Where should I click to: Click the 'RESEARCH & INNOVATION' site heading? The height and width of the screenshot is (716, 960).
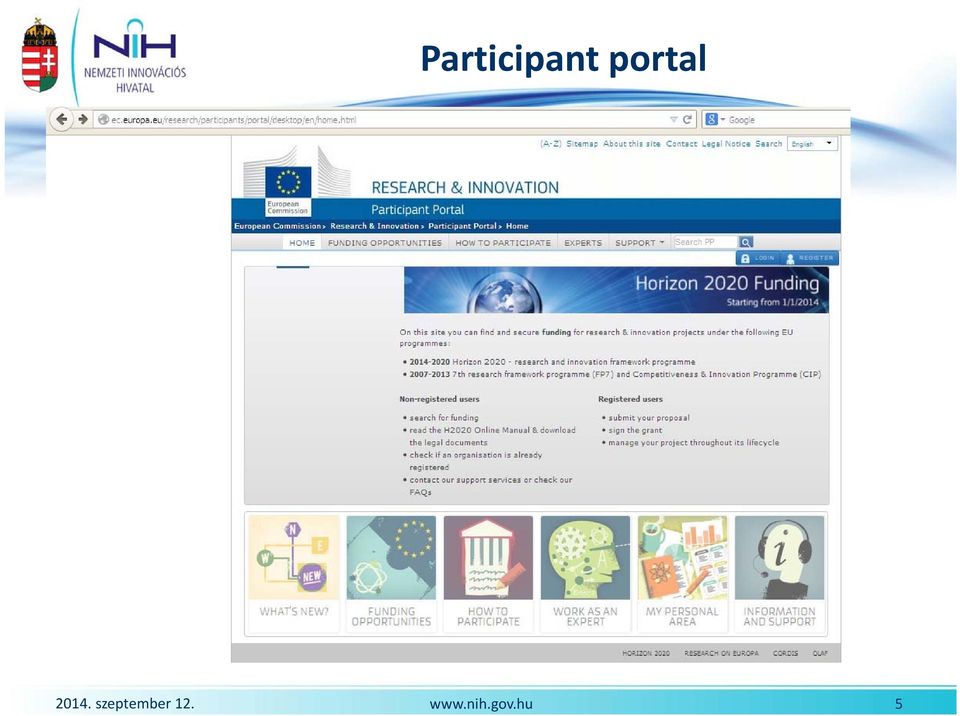point(465,187)
